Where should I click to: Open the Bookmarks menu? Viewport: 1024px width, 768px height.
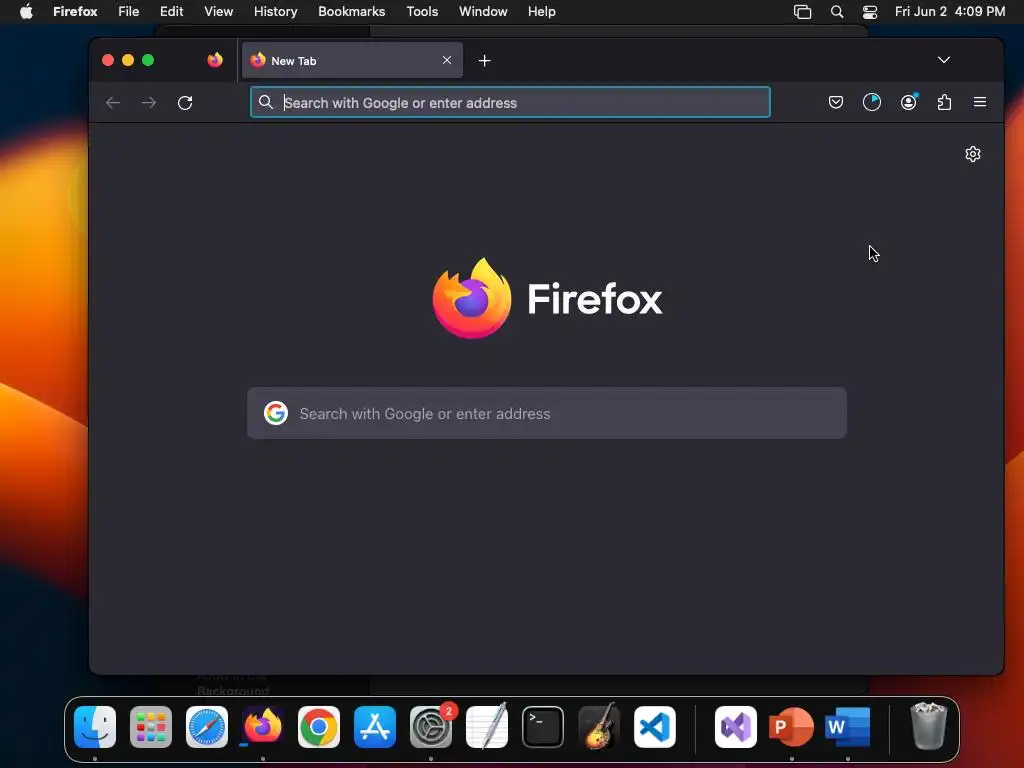[x=351, y=12]
